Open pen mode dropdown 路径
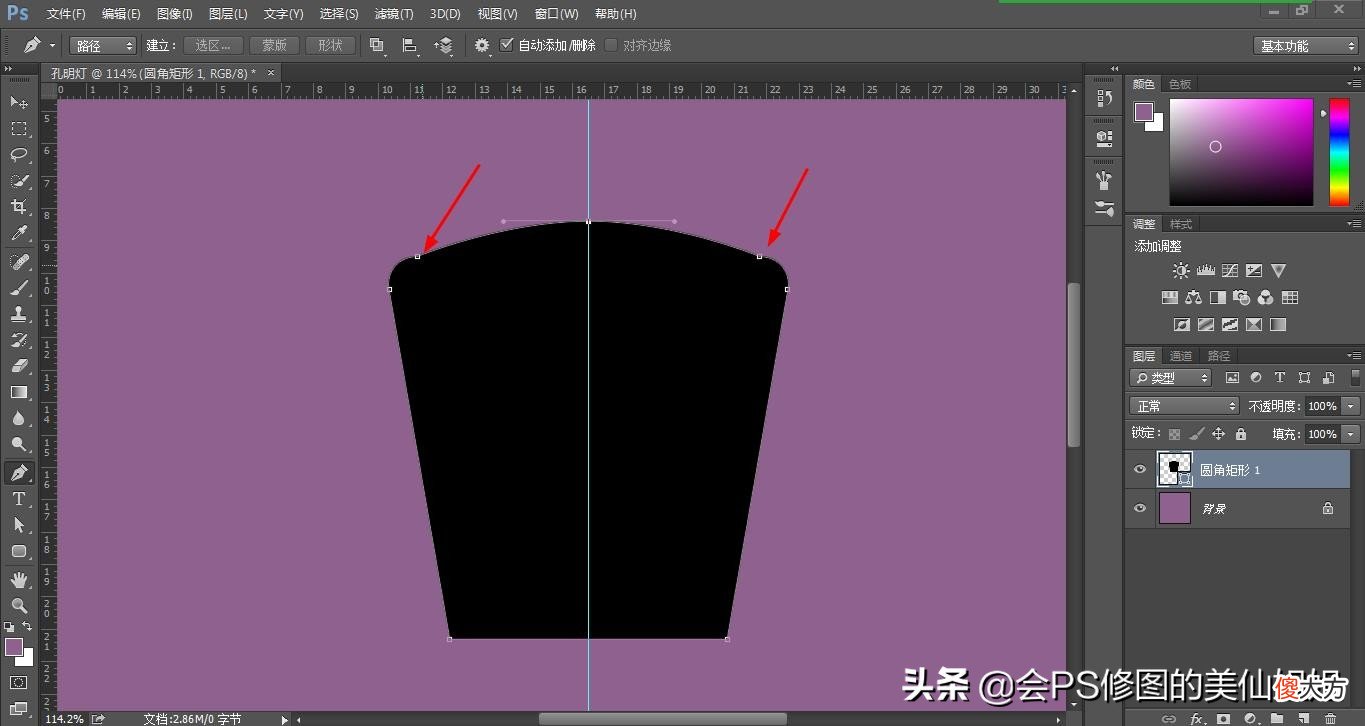The width and height of the screenshot is (1365, 726). point(102,45)
